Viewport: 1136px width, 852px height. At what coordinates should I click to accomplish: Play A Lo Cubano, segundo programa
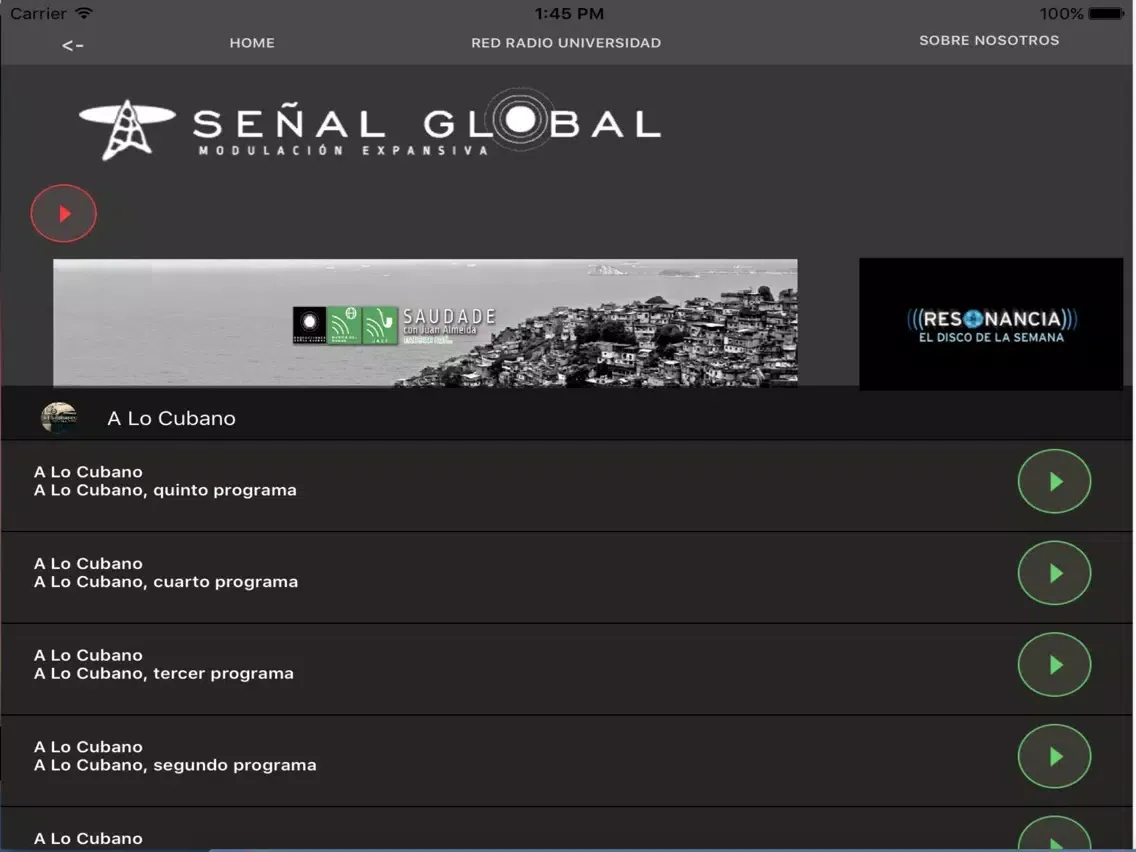point(1054,756)
